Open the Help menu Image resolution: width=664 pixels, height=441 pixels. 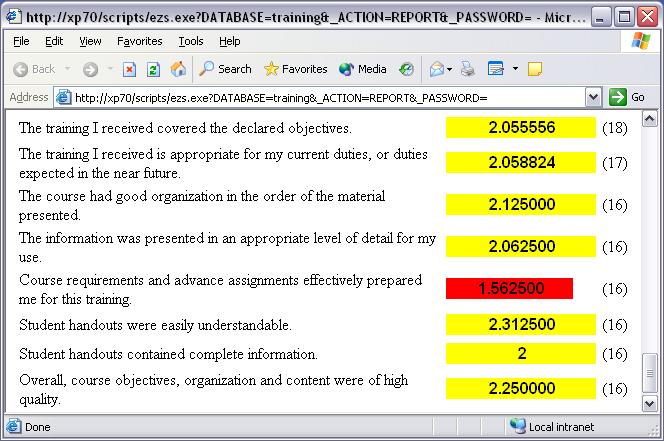pos(230,41)
